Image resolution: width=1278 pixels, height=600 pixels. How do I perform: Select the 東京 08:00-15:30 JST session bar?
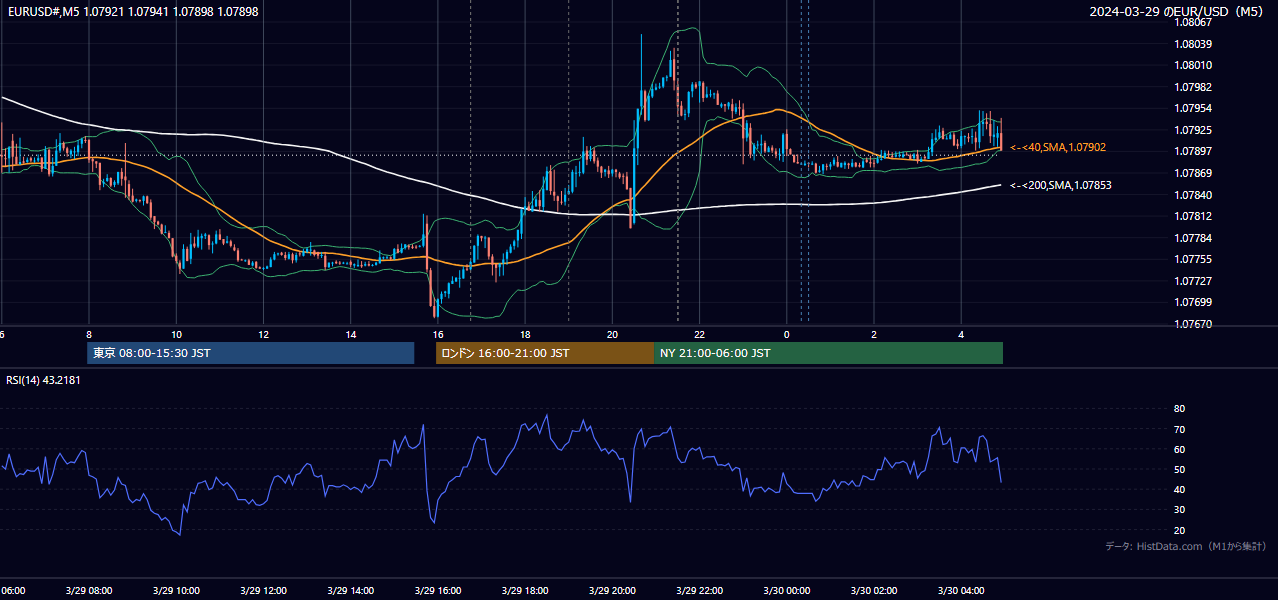pos(250,353)
